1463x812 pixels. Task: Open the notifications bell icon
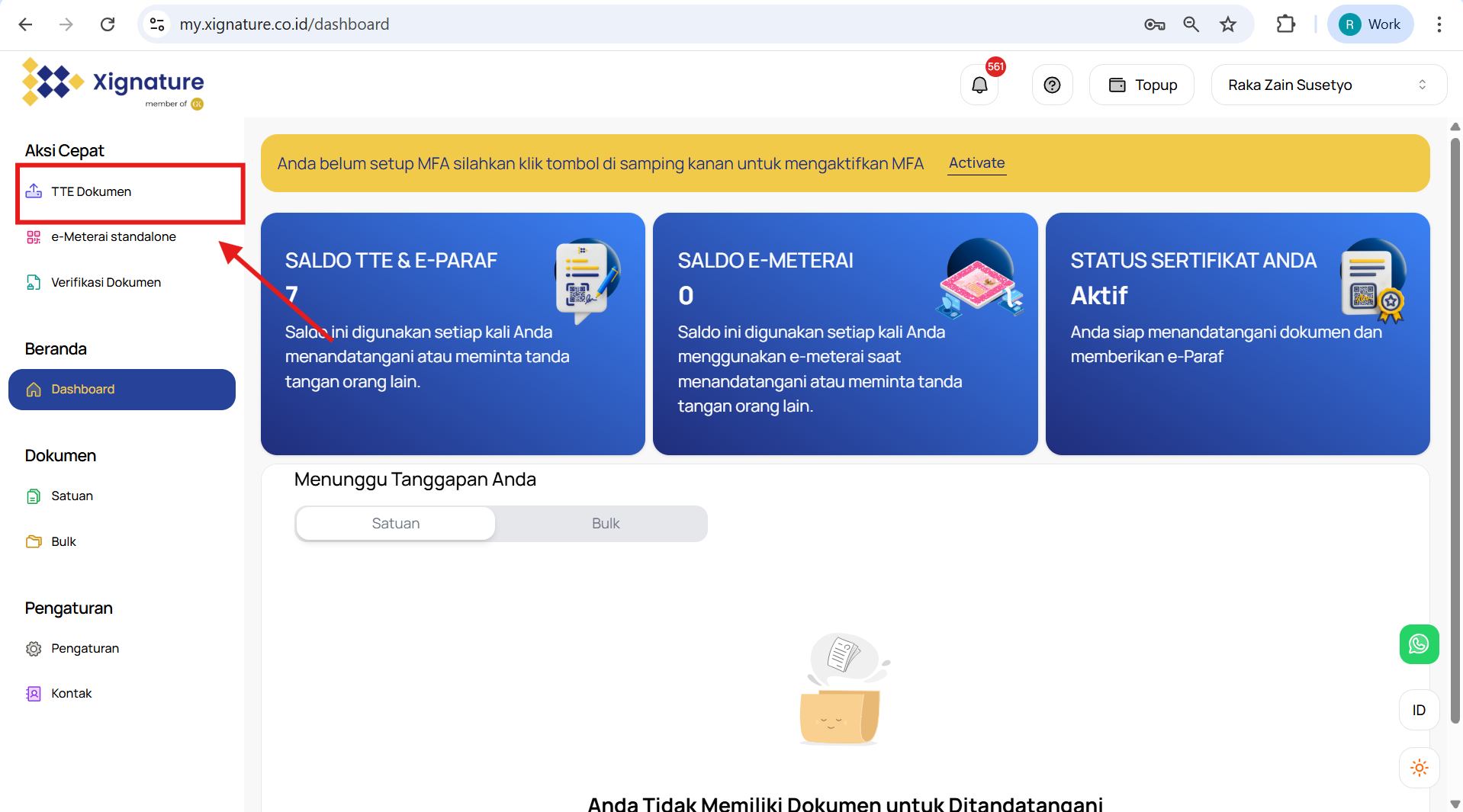click(979, 85)
